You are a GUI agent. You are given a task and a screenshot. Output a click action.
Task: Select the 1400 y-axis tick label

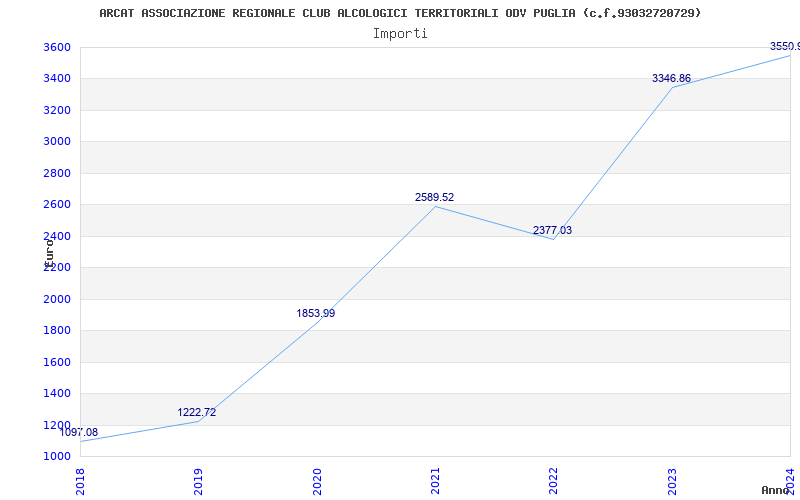click(57, 393)
